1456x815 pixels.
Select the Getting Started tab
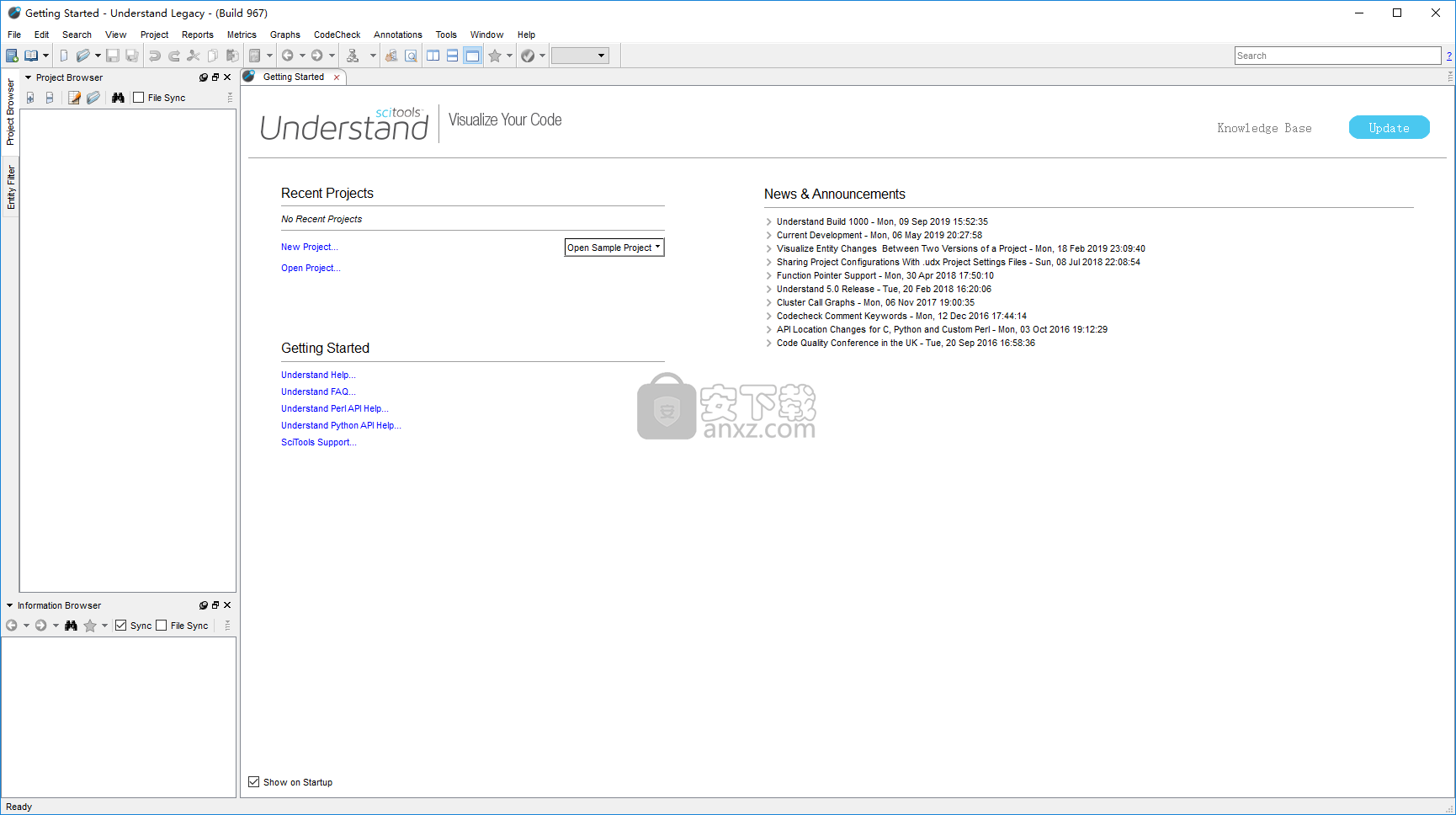[x=293, y=77]
